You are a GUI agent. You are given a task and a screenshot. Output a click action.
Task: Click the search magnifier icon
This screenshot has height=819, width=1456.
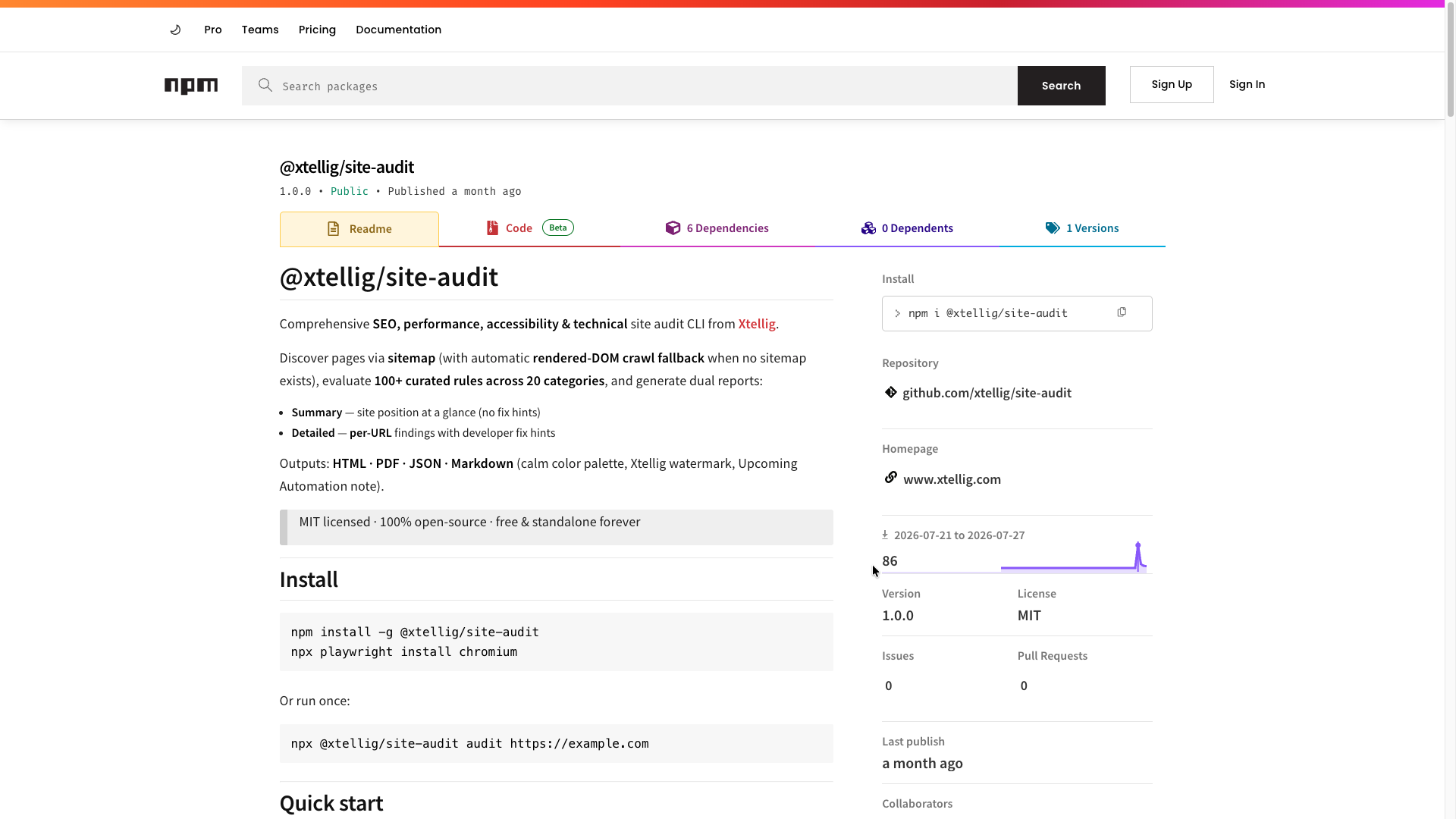pos(265,85)
